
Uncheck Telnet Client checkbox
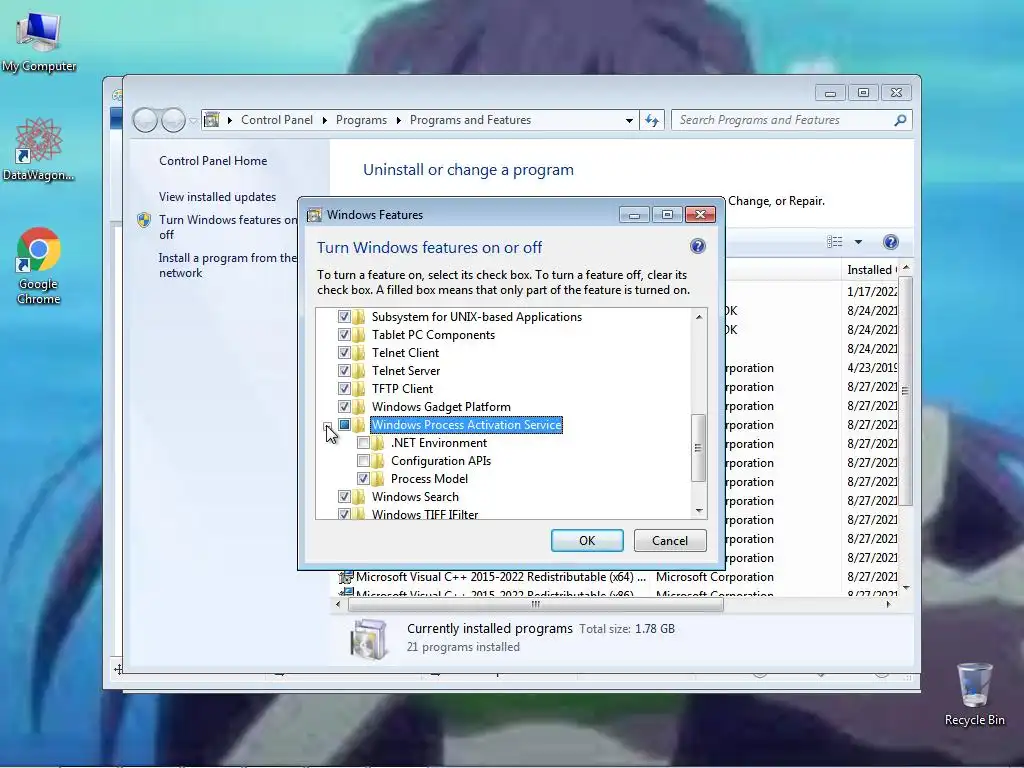pyautogui.click(x=344, y=353)
